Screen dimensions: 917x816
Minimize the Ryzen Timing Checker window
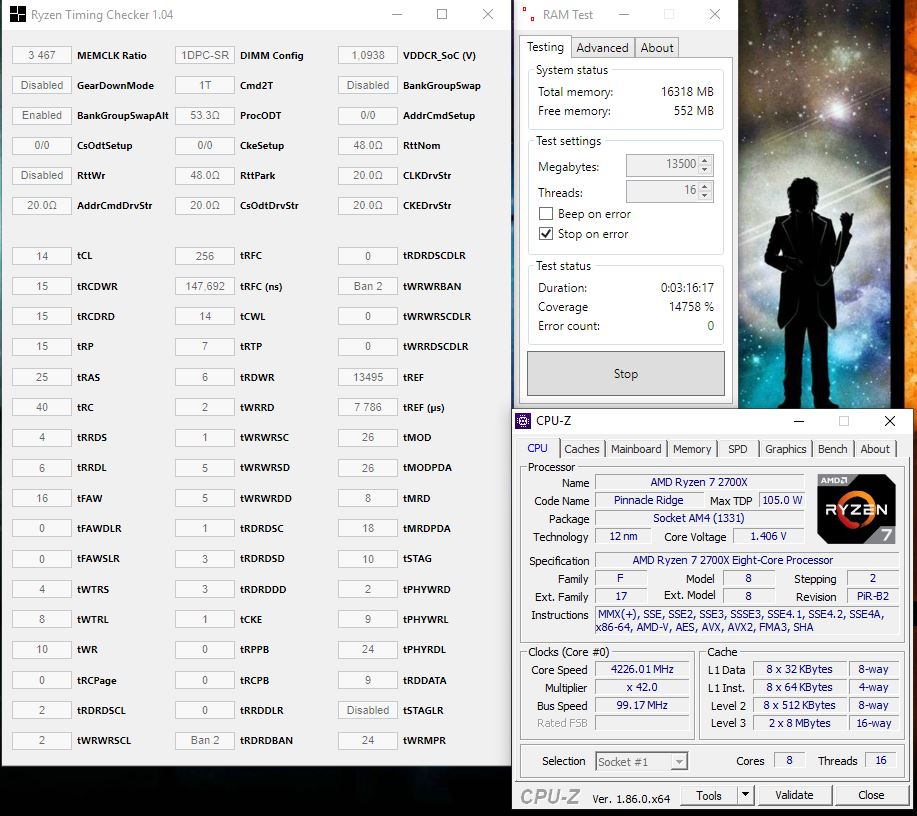tap(397, 14)
